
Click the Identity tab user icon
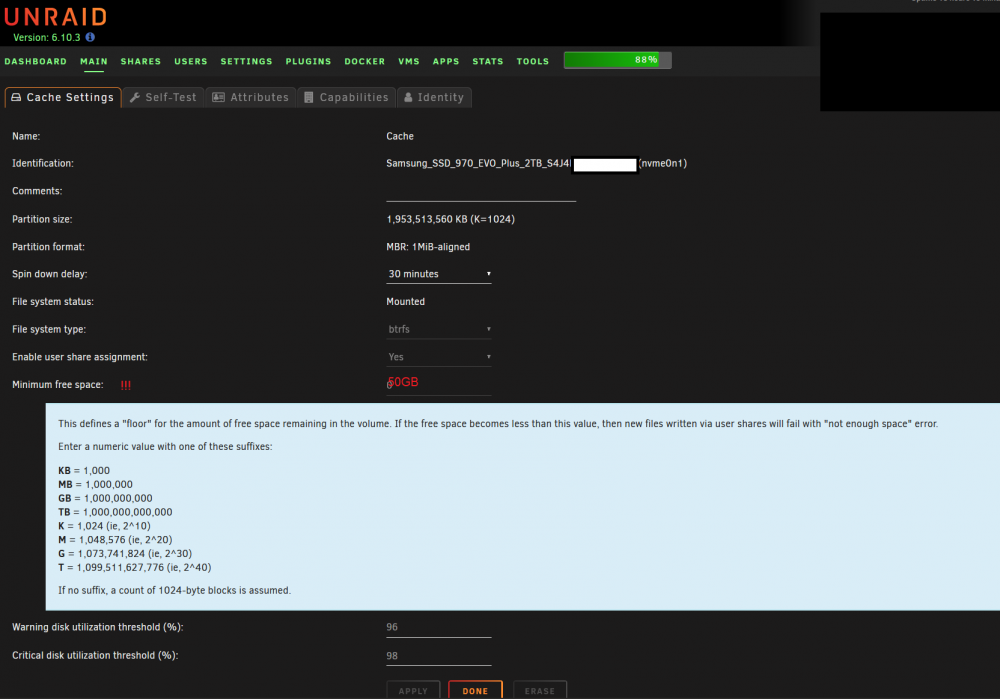click(408, 98)
